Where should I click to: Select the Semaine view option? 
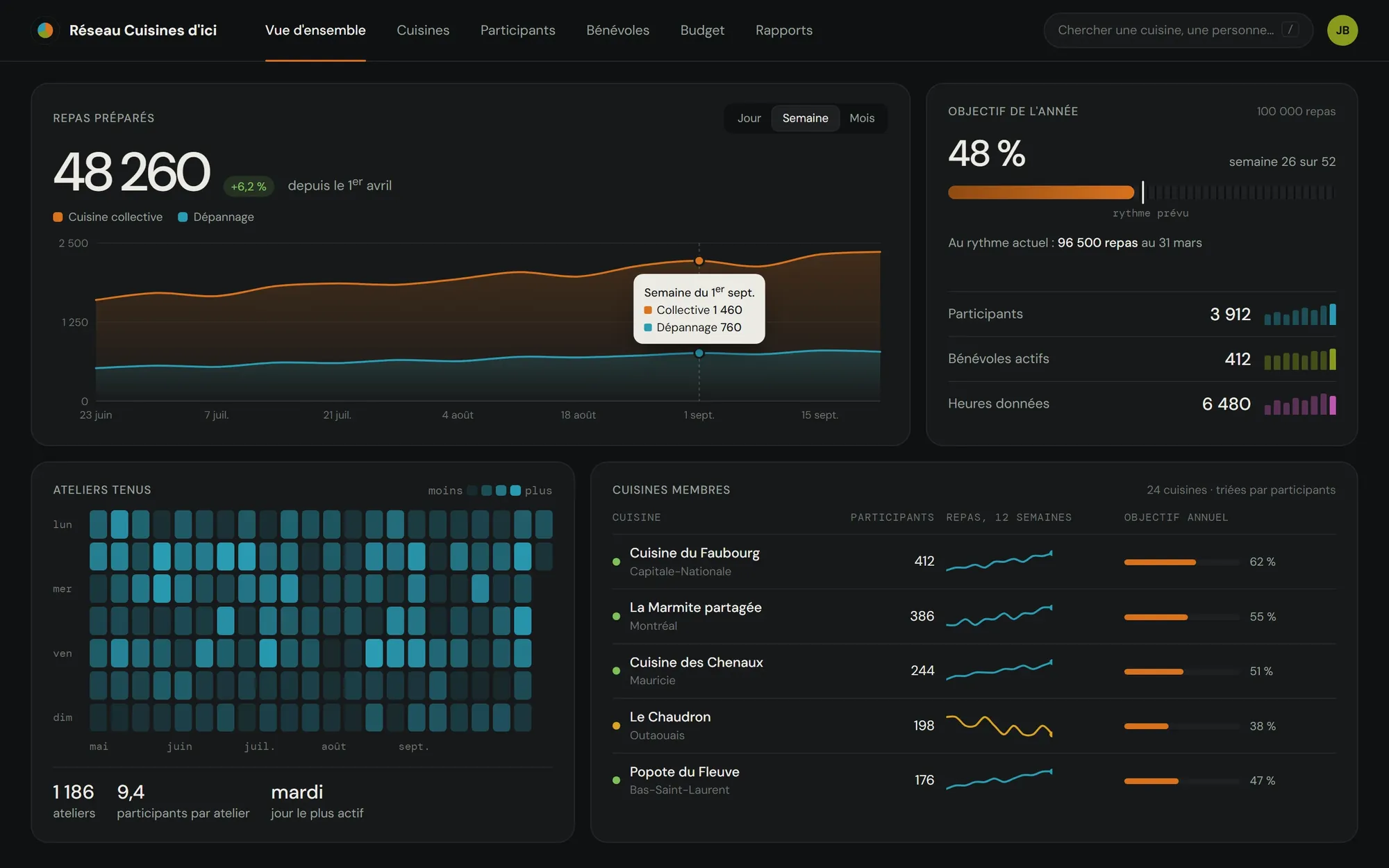point(805,118)
